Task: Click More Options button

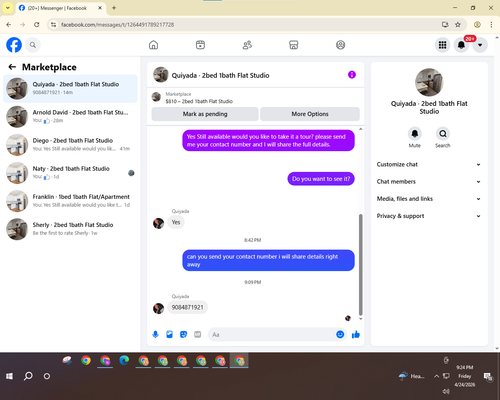Action: coord(310,114)
